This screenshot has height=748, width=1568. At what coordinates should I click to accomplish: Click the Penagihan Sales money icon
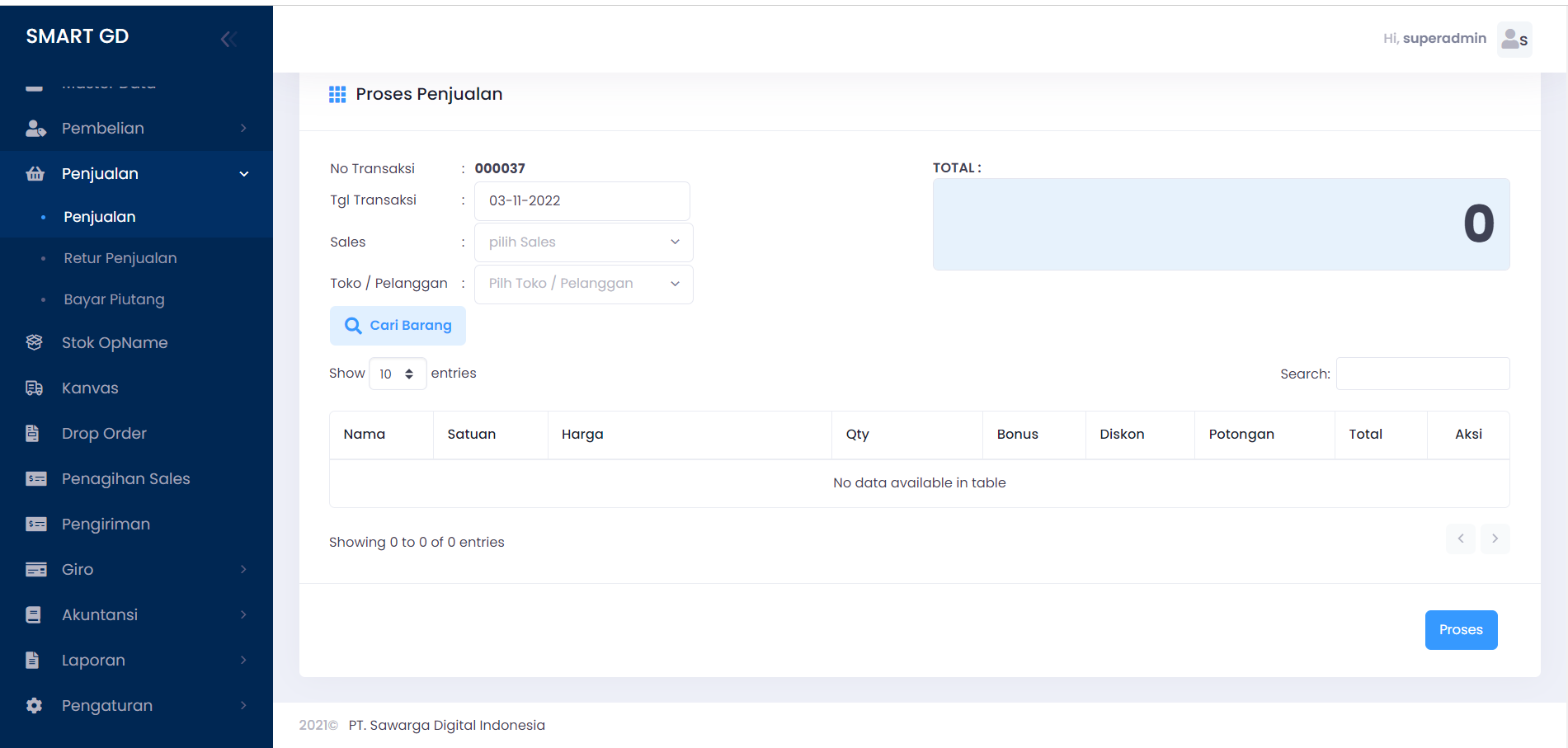pos(36,478)
